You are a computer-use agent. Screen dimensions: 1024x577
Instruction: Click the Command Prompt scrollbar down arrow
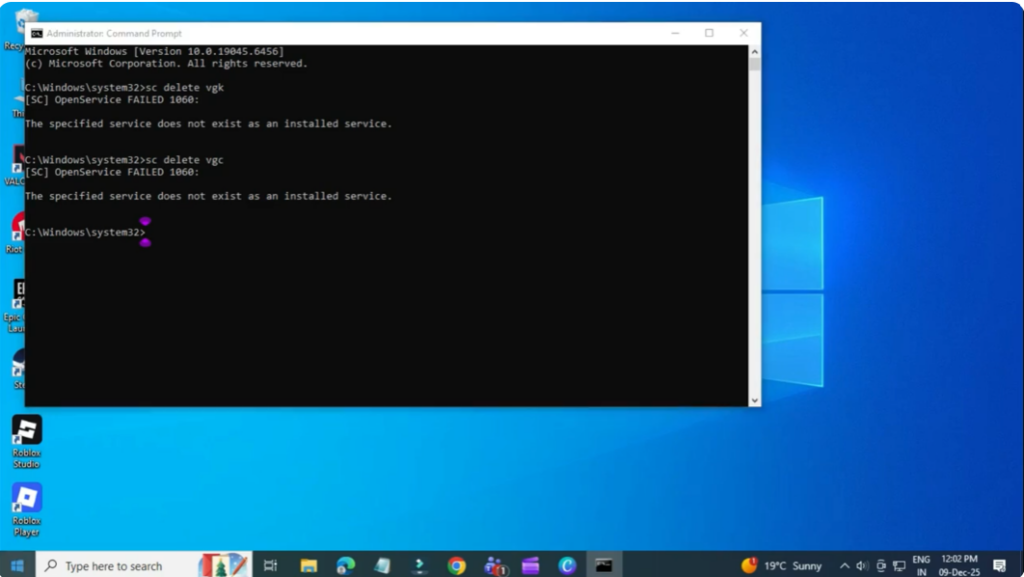[x=753, y=398]
